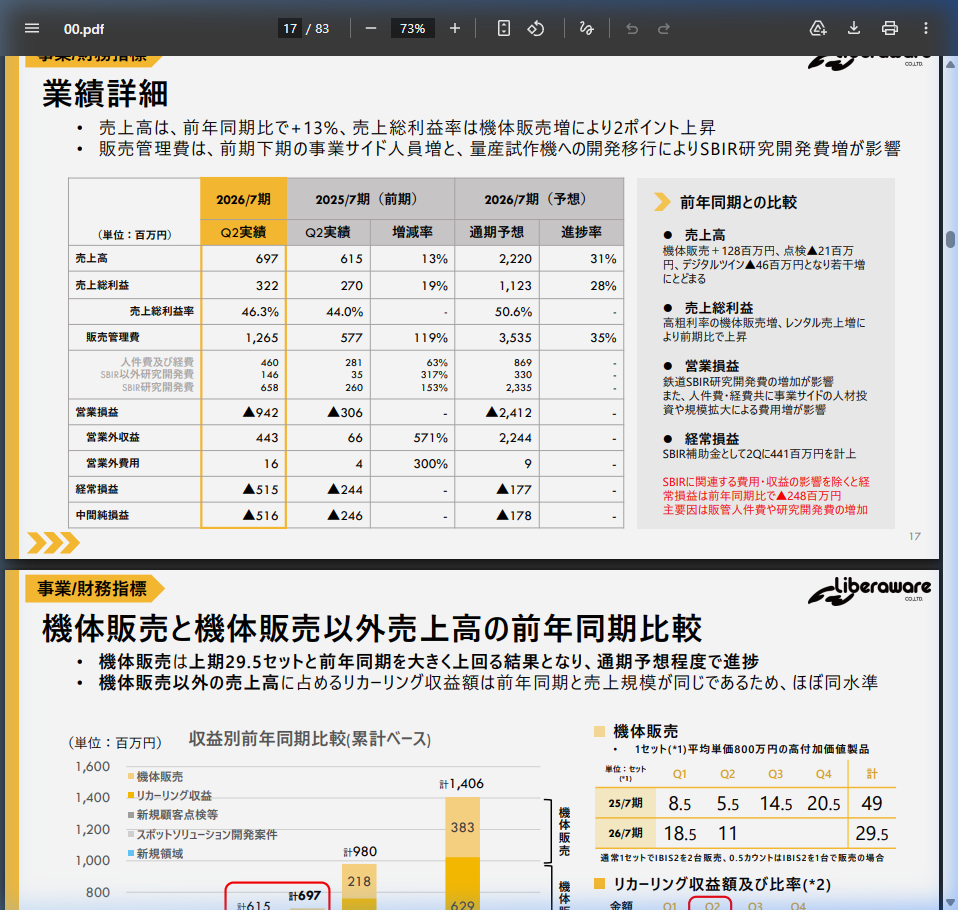Activate the draw annotation tool
Viewport: 958px width, 910px height.
click(587, 28)
